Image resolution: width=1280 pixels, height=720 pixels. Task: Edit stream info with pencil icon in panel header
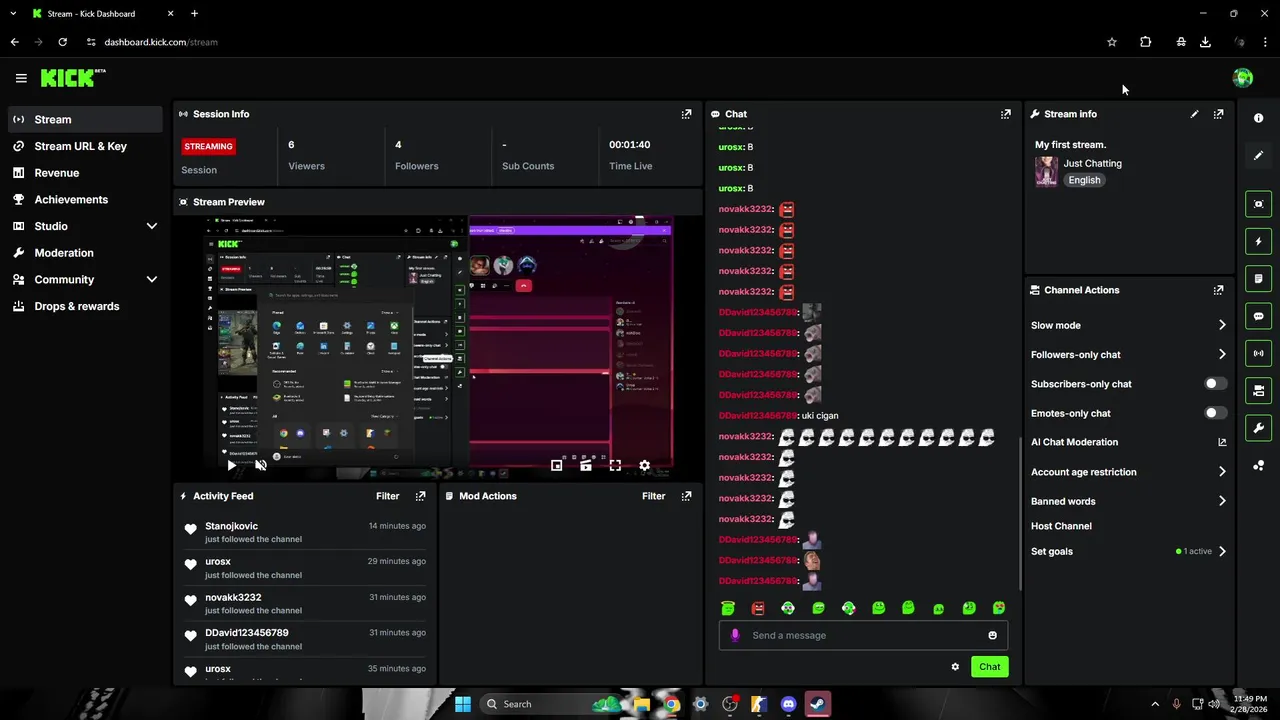point(1194,114)
